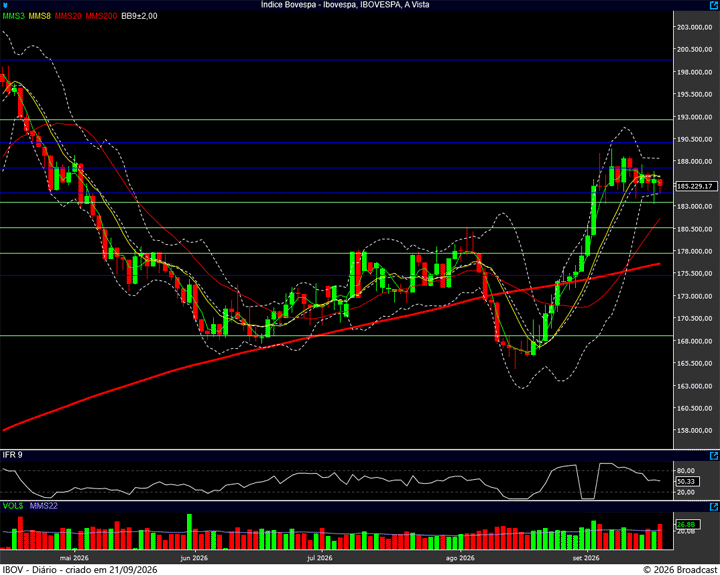Open the chart menu icon at top-left

pyautogui.click(x=5, y=5)
